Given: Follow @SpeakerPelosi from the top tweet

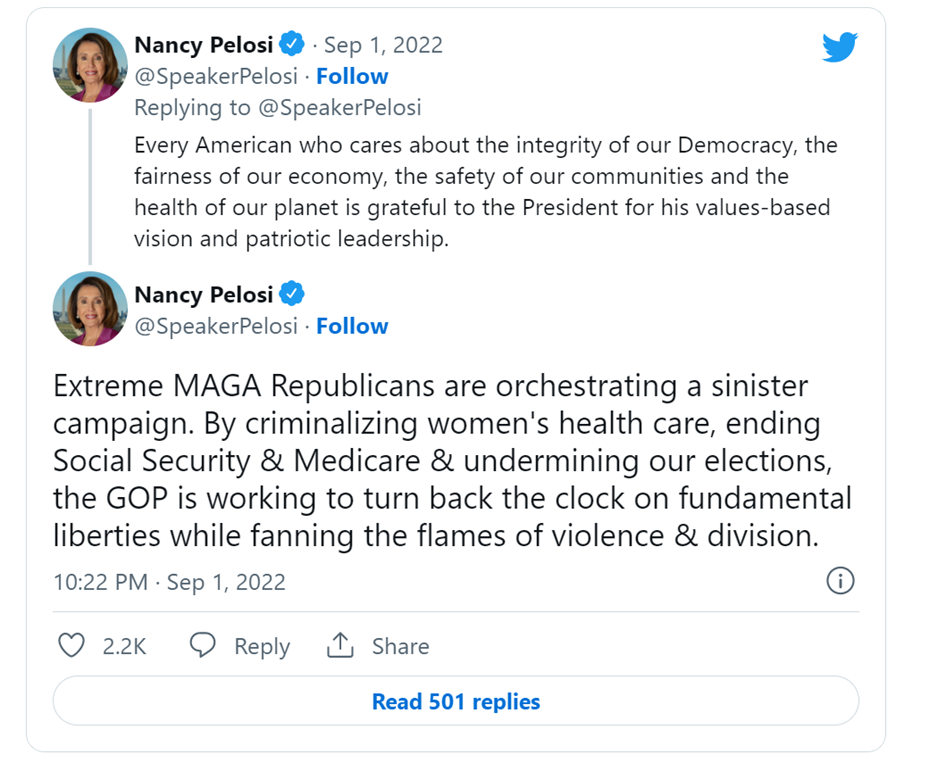Looking at the screenshot, I should (x=352, y=76).
